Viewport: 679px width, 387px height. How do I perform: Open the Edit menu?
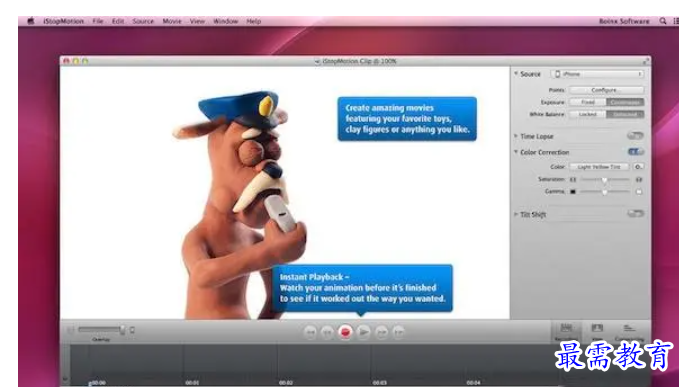click(118, 21)
